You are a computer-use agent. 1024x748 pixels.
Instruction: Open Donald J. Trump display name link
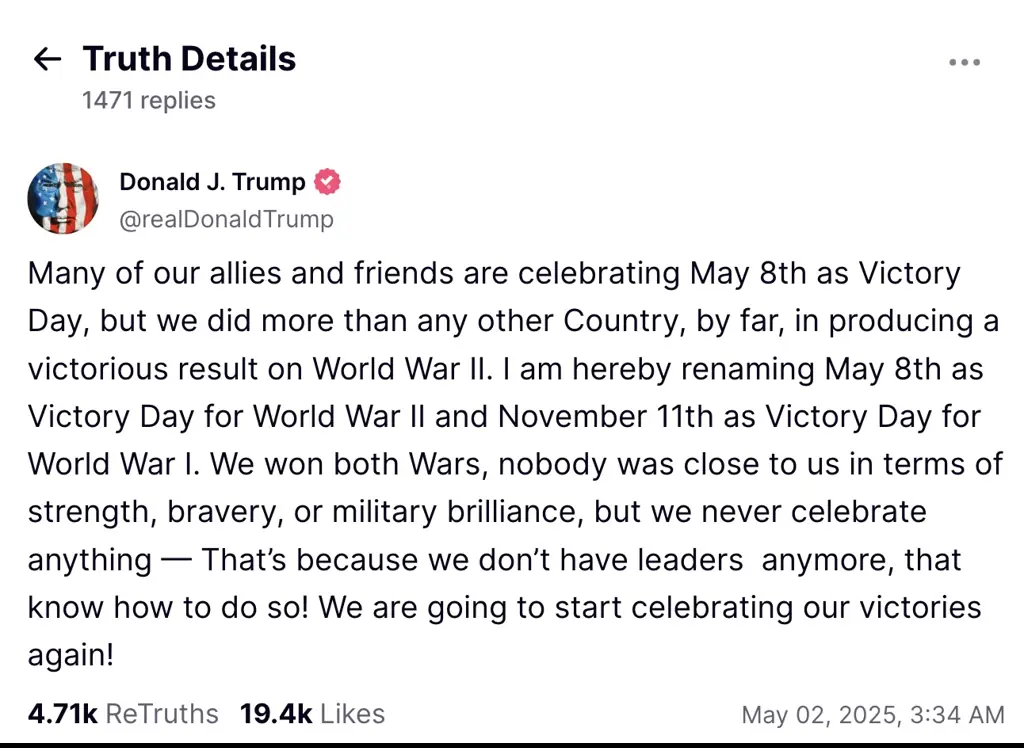212,182
